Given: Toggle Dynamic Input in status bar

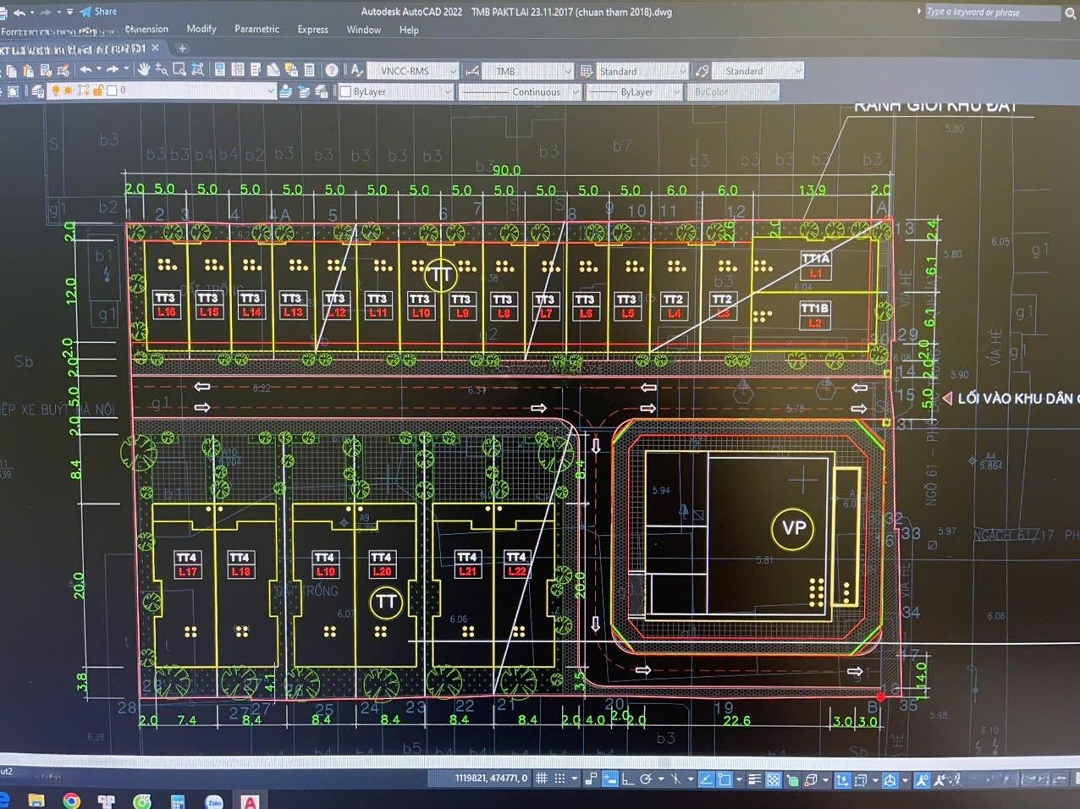Looking at the screenshot, I should pyautogui.click(x=610, y=779).
